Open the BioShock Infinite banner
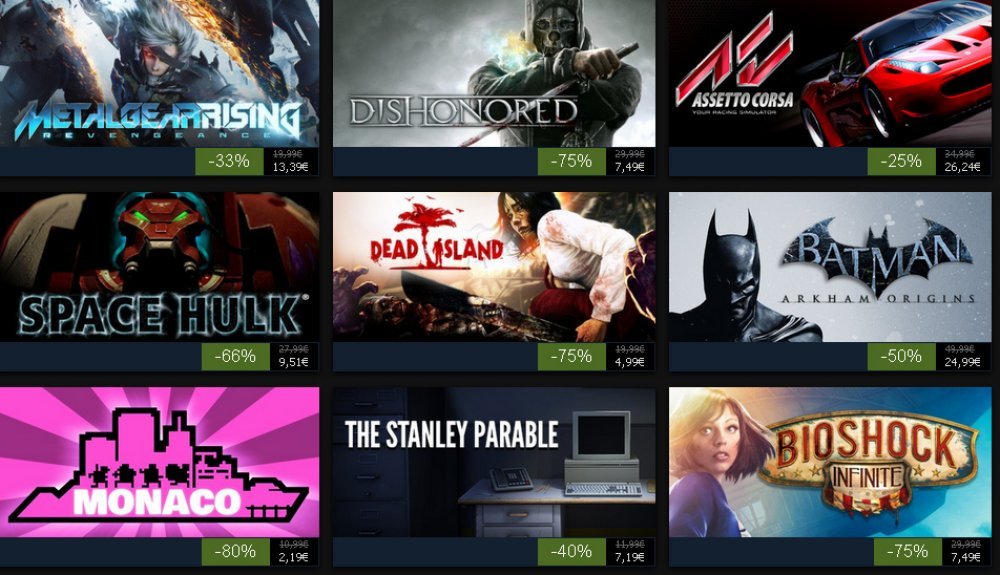 tap(830, 462)
